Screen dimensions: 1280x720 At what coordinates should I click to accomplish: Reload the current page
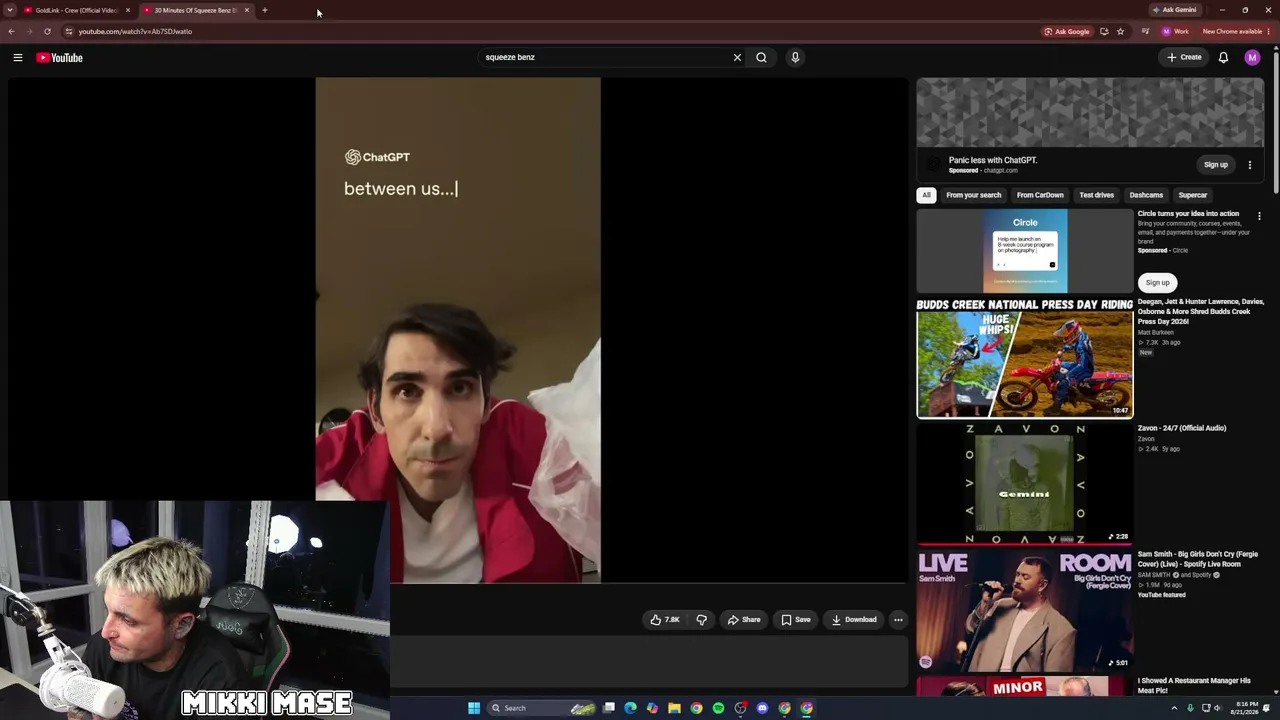tap(47, 31)
